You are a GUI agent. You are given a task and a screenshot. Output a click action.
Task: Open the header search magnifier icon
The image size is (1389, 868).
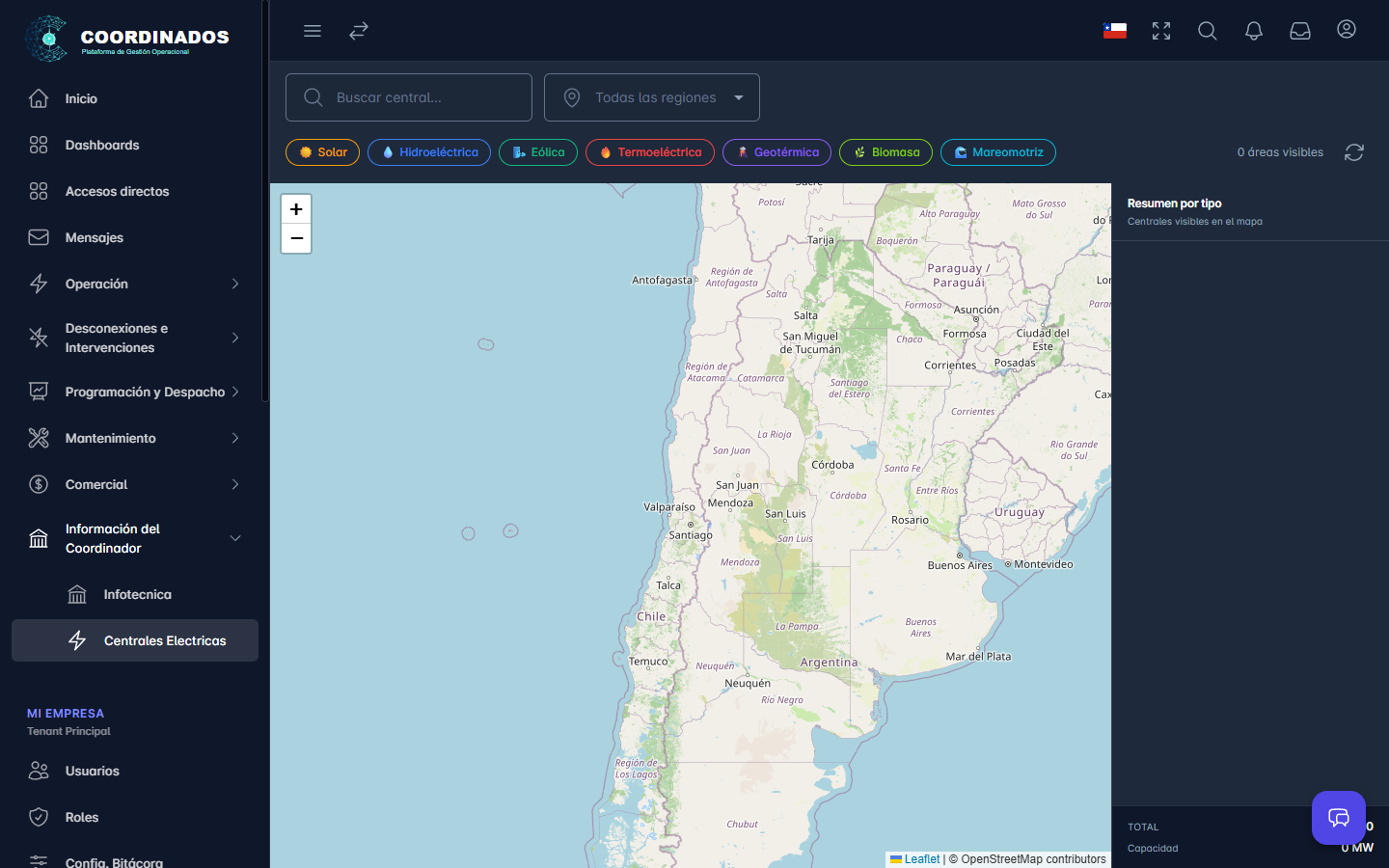coord(1208,31)
